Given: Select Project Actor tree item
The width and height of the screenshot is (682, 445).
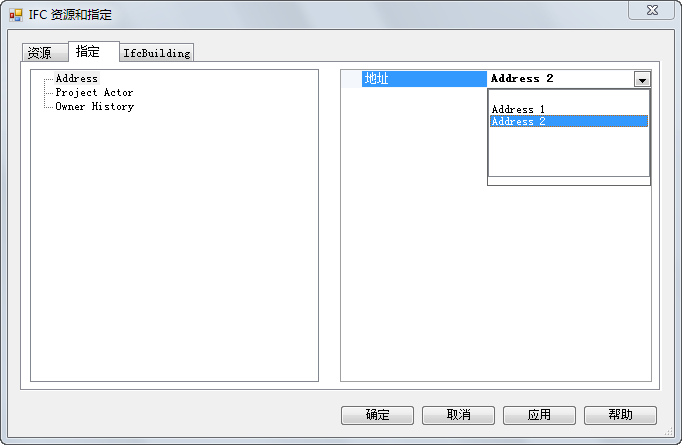Looking at the screenshot, I should coord(94,92).
